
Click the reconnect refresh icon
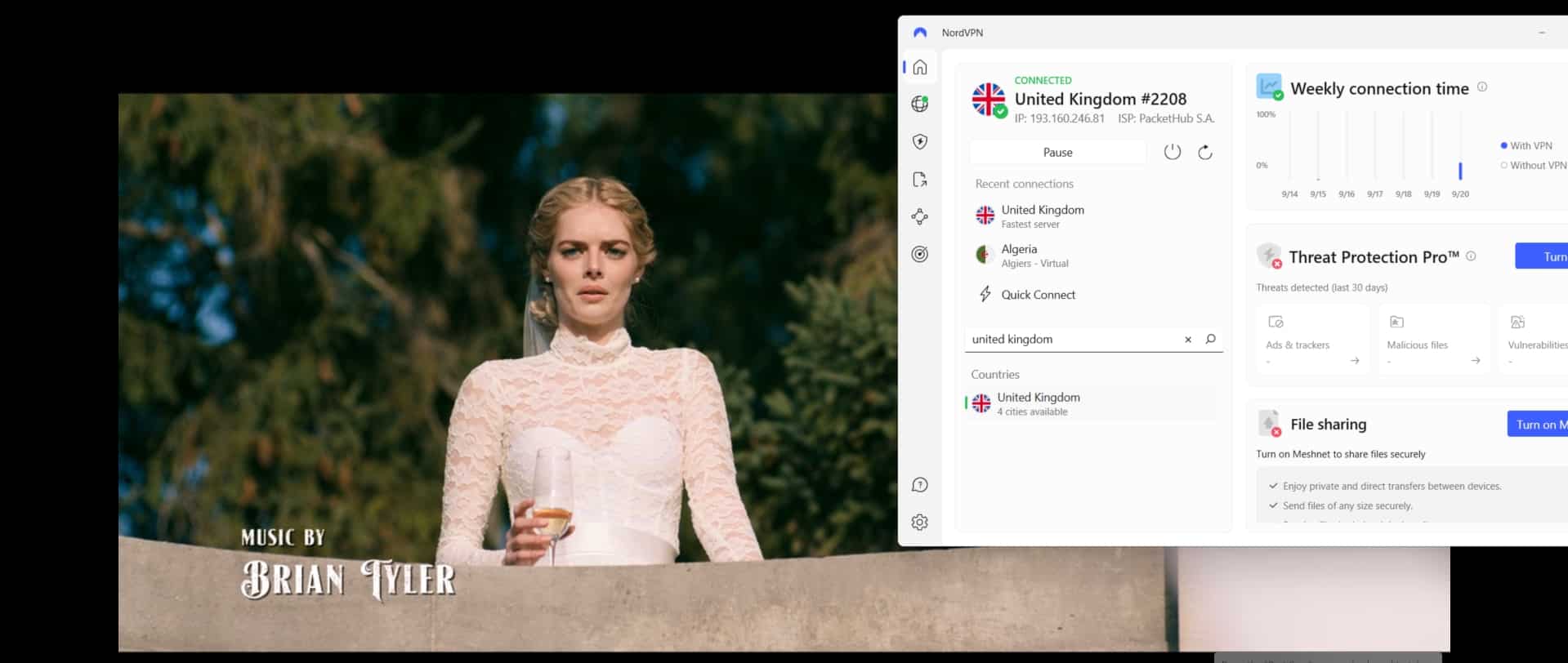point(1205,152)
